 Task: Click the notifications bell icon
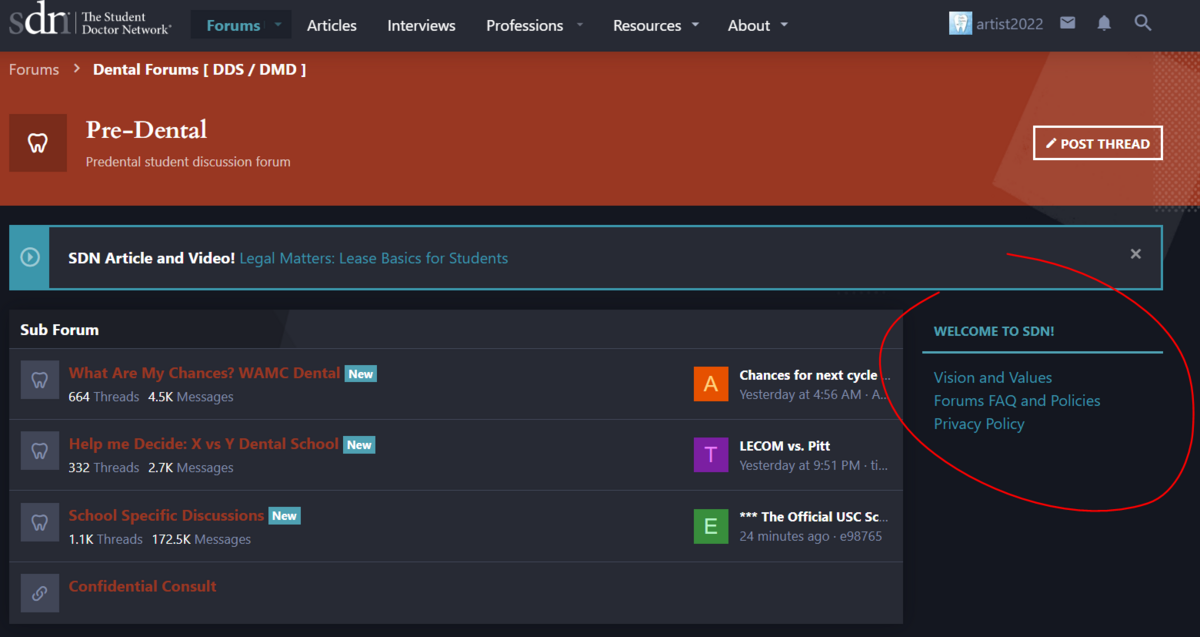(1104, 23)
